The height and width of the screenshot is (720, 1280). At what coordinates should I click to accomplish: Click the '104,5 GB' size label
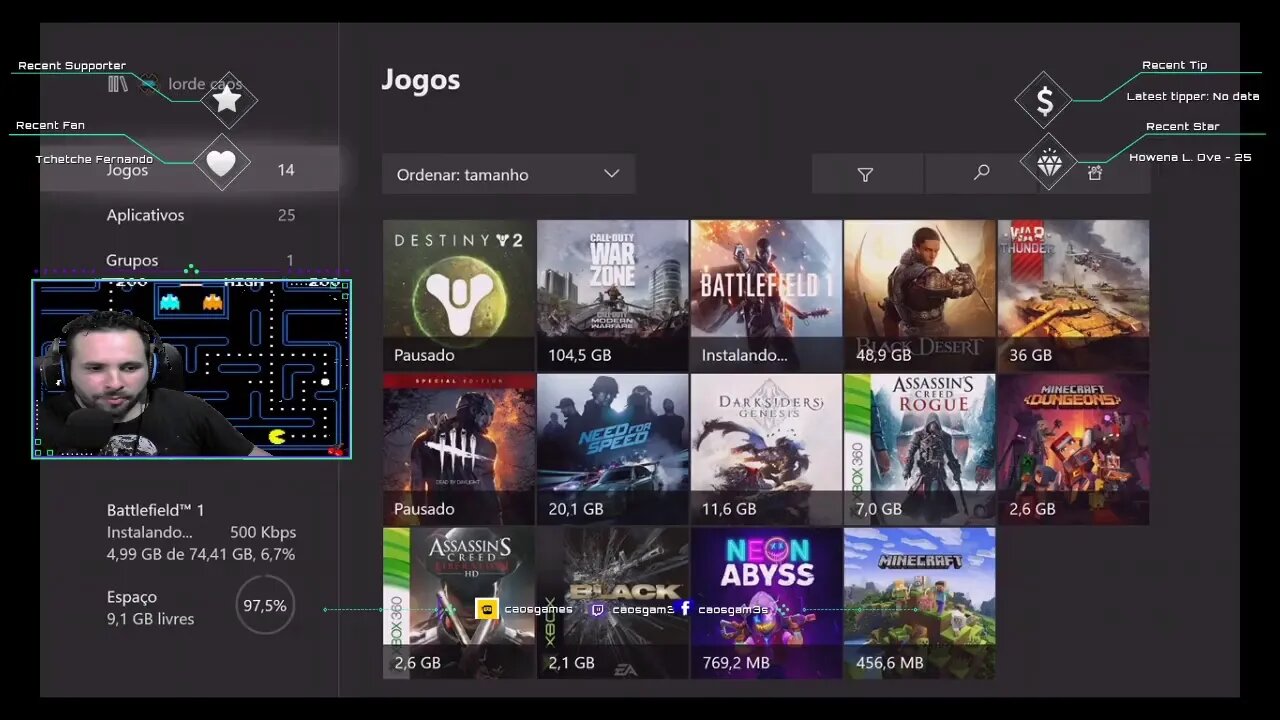click(x=580, y=355)
